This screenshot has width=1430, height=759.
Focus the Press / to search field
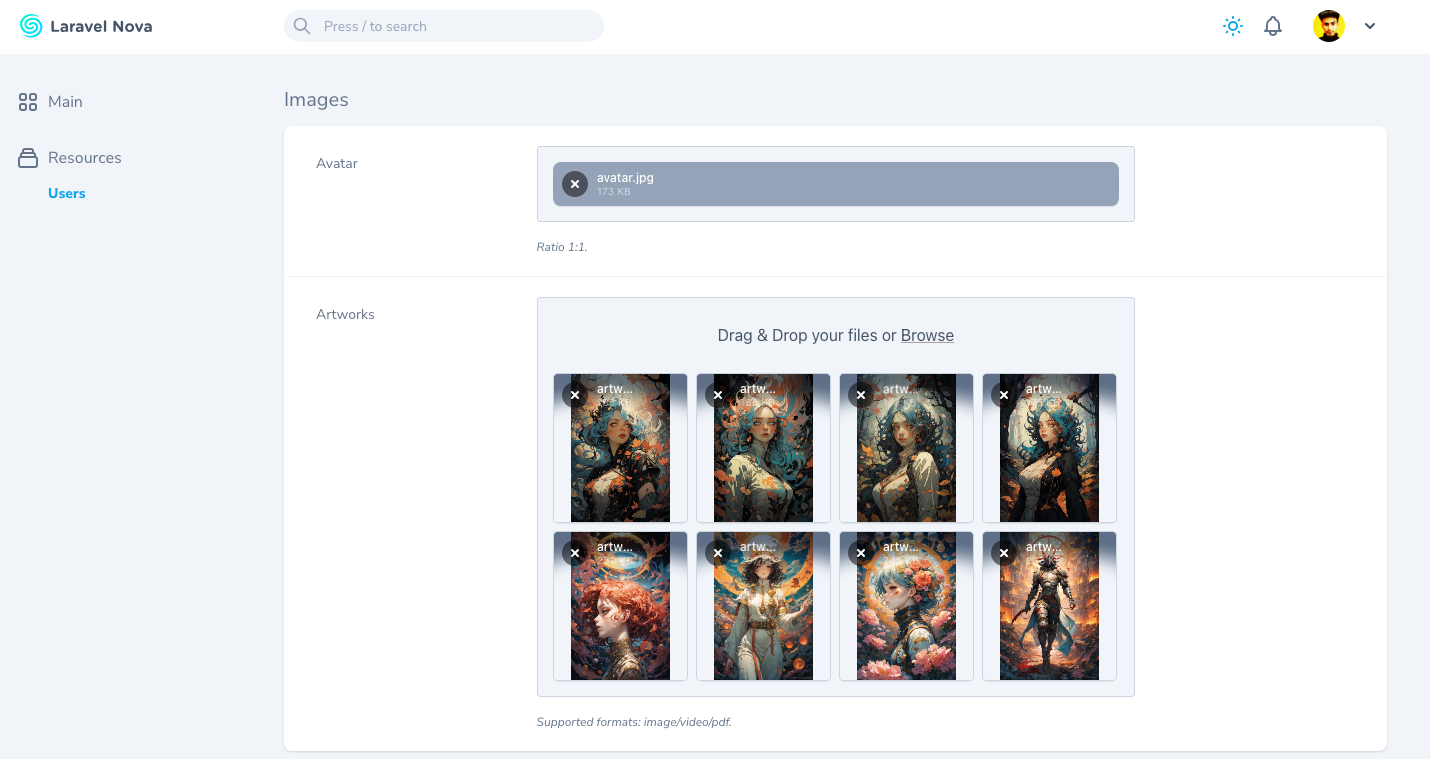coord(444,26)
